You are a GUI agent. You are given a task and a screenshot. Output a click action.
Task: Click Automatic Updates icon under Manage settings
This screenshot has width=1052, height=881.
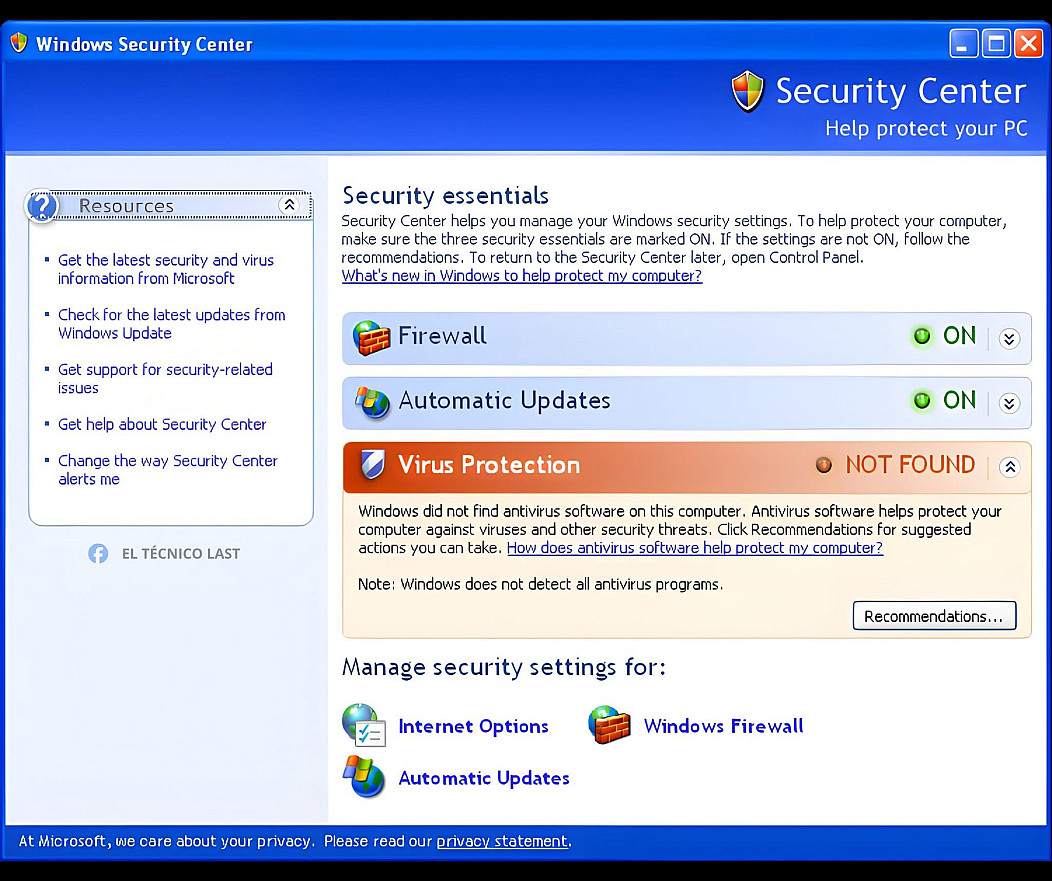pyautogui.click(x=364, y=777)
